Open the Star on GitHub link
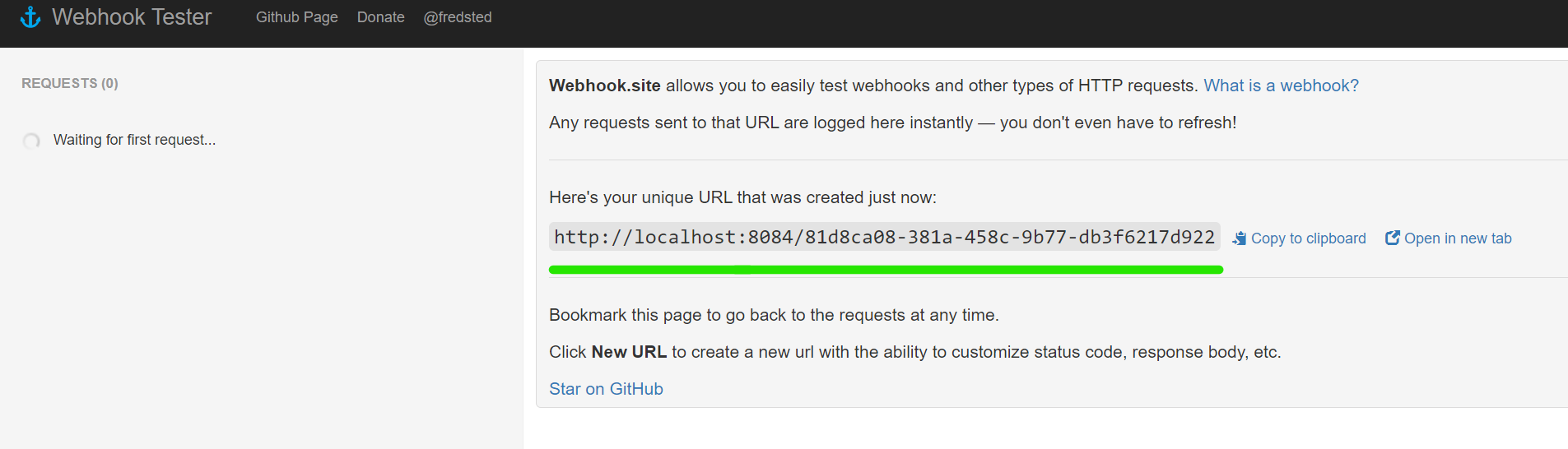Screen dimensions: 1568x449 (606, 389)
